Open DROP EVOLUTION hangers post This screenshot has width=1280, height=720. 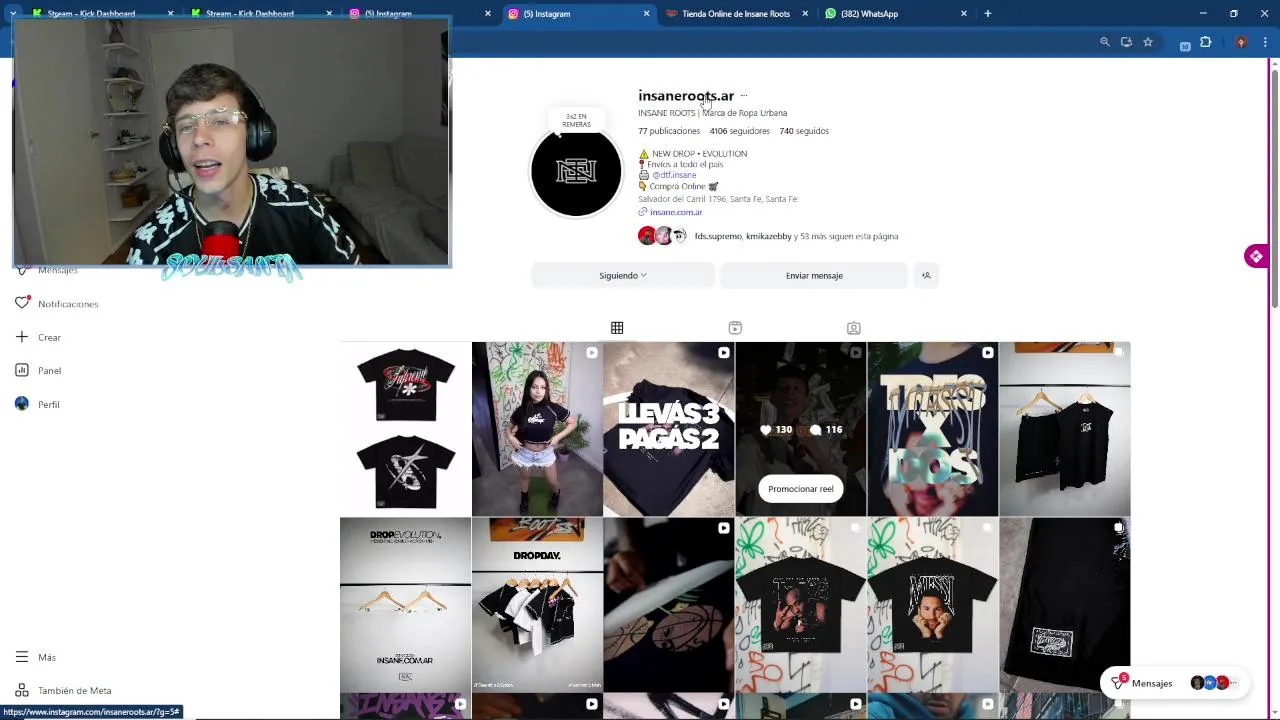pos(405,605)
